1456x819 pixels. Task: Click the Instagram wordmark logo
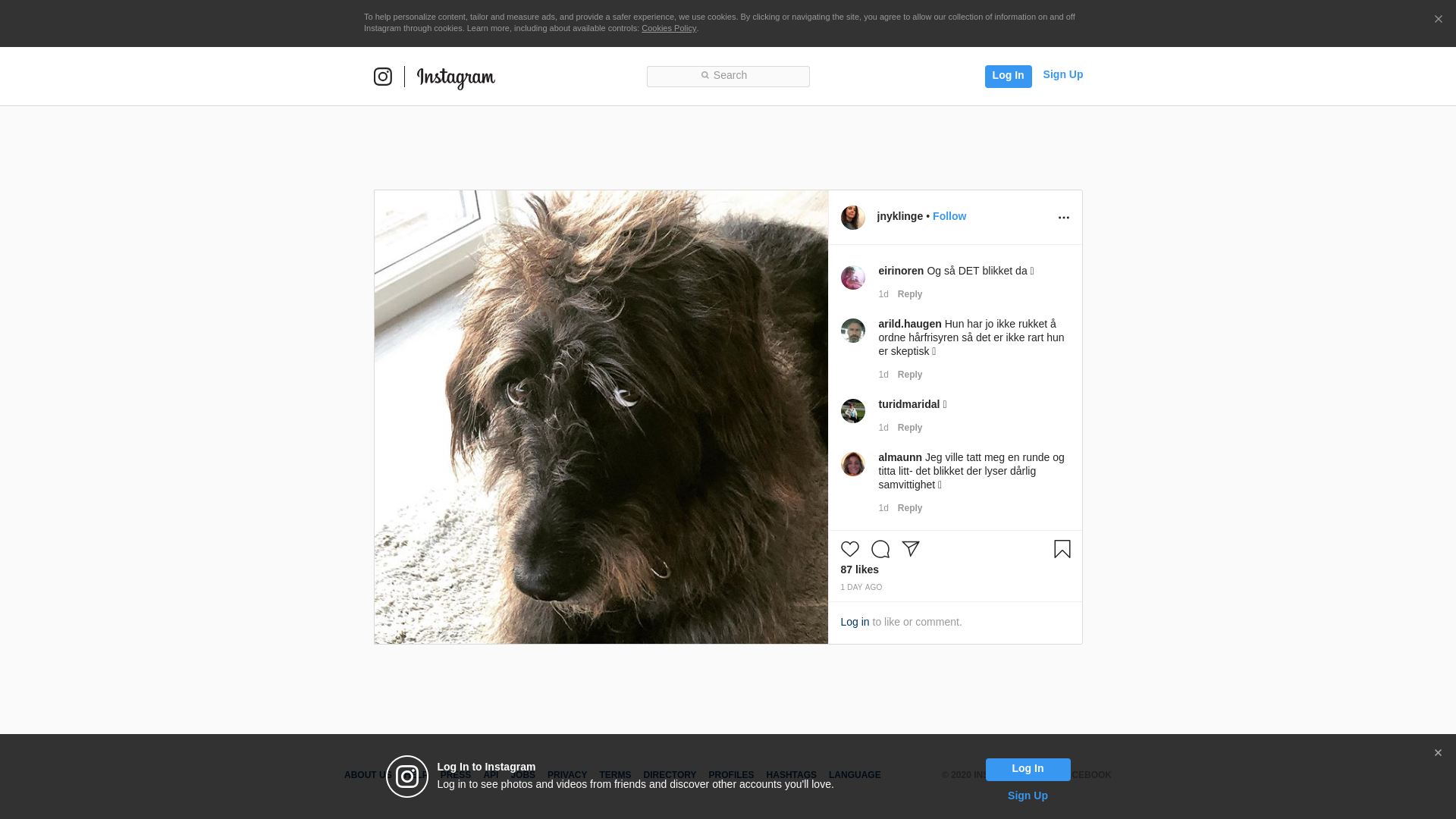(x=456, y=78)
